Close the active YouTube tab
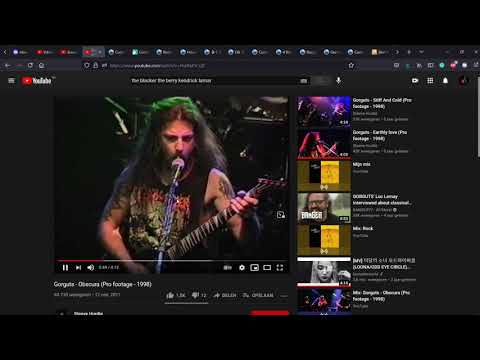This screenshot has width=480, height=360. [x=100, y=52]
